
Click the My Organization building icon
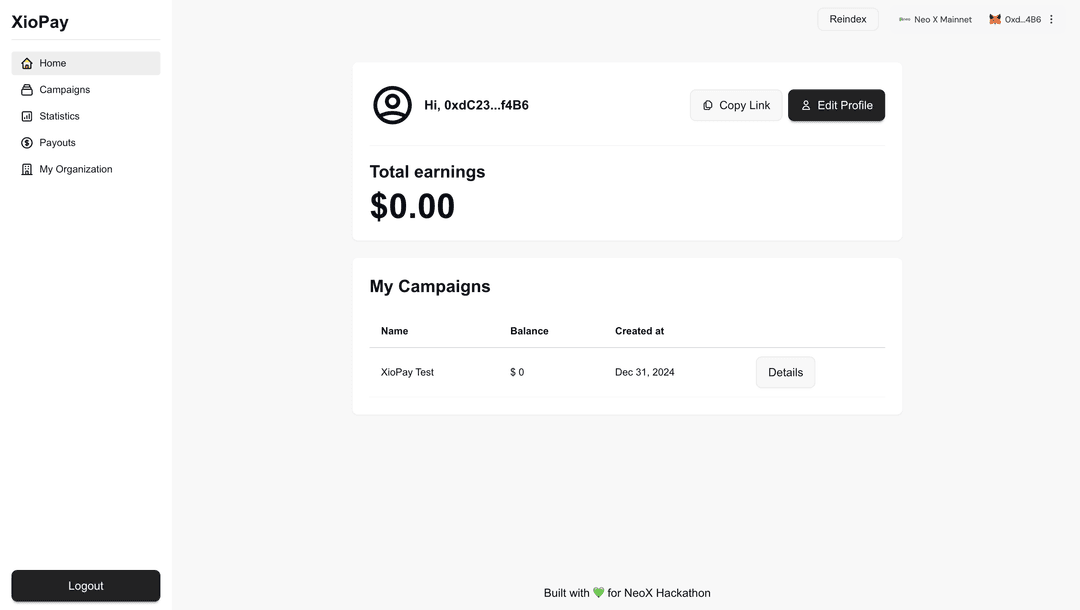pyautogui.click(x=27, y=169)
